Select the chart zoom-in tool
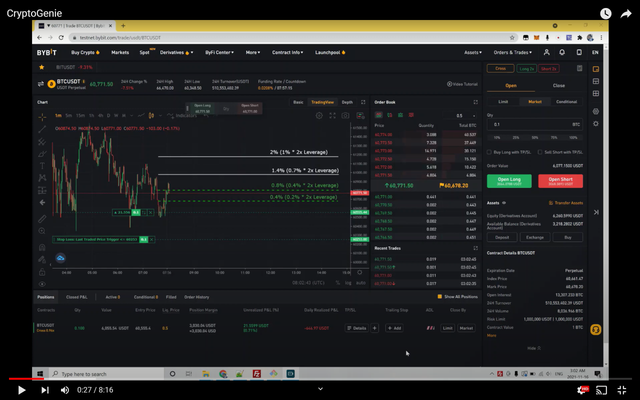640x400 pixels. pos(42,231)
